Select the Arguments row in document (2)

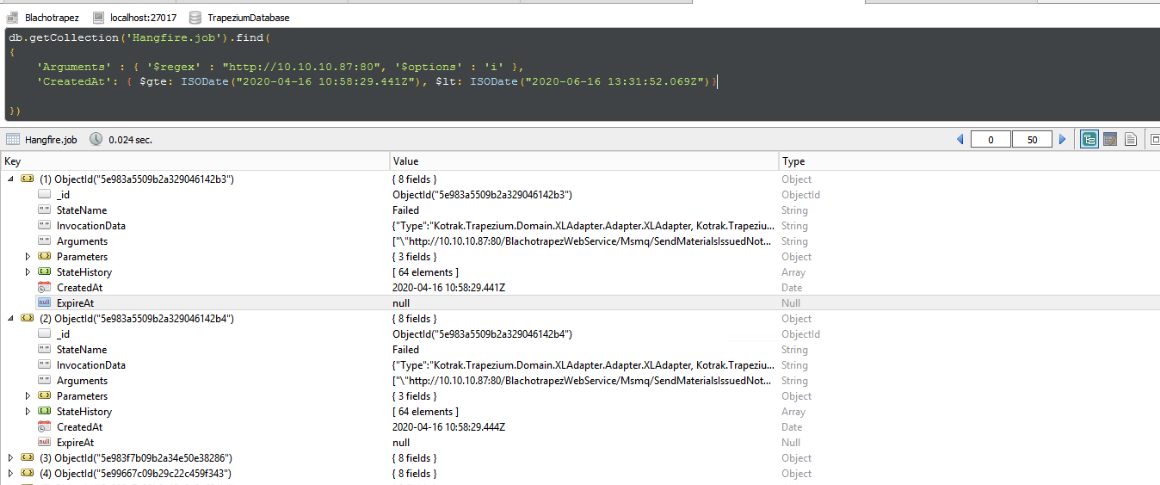(x=580, y=380)
